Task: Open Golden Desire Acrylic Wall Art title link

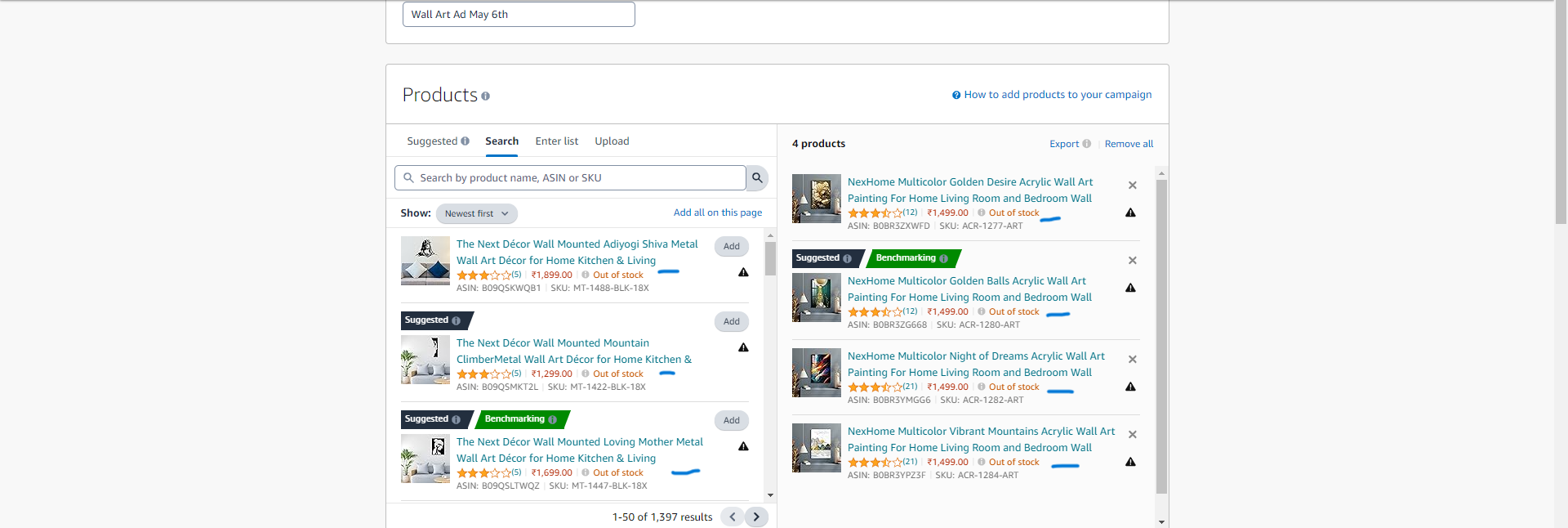Action: click(x=970, y=190)
